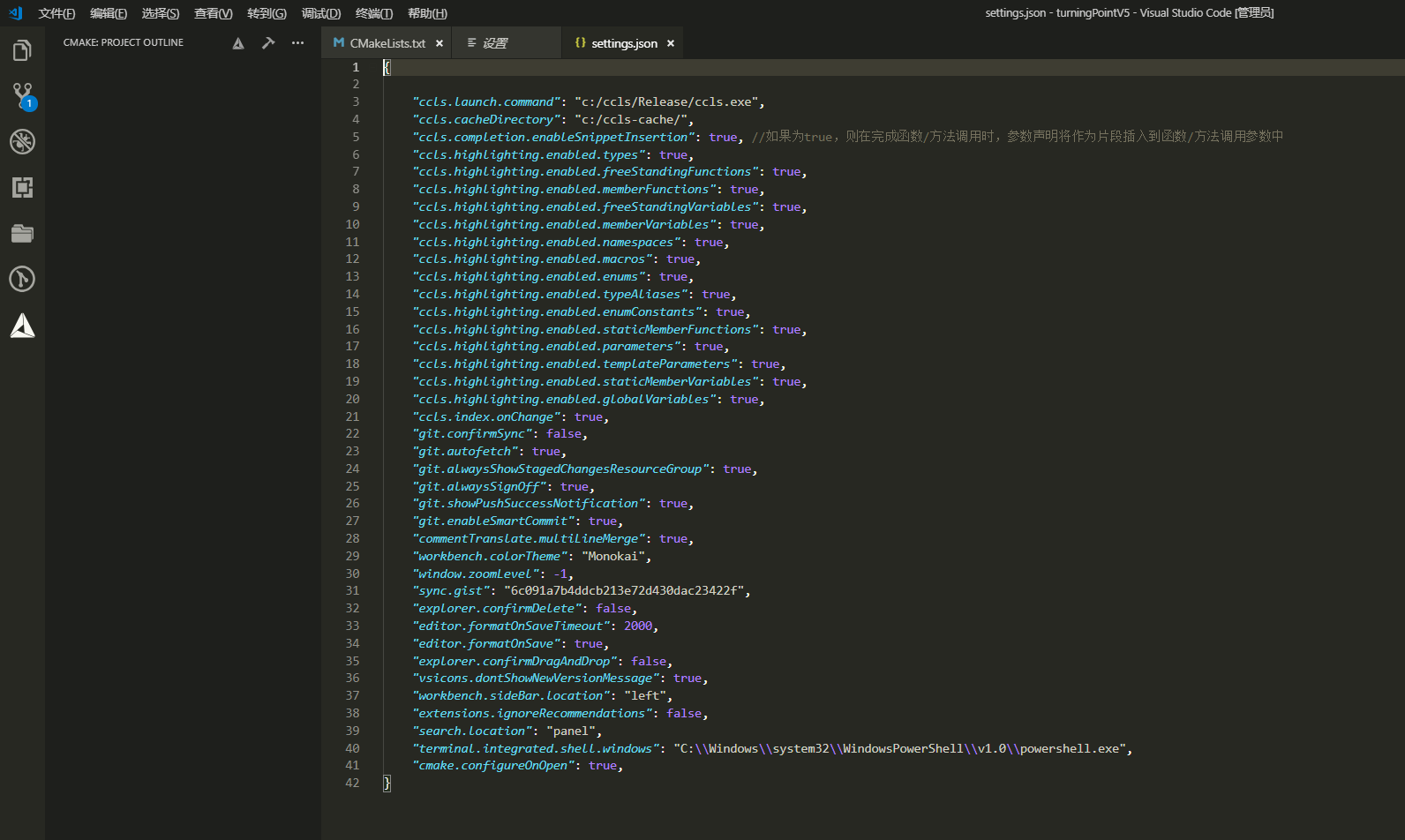Open the Explorer view in activity bar
This screenshot has height=840, width=1405.
22,50
